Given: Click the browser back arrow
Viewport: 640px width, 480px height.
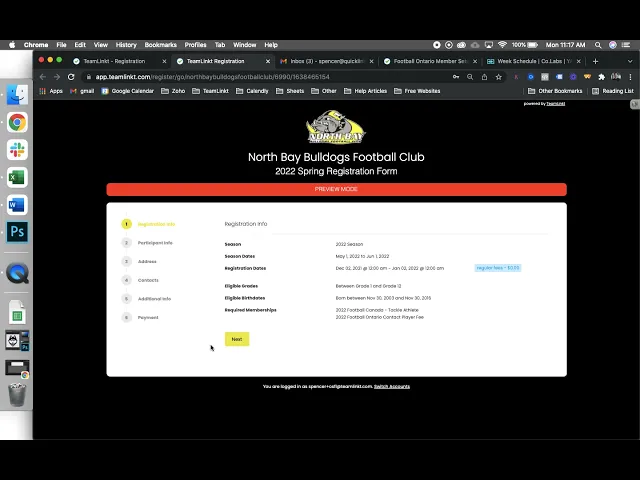Looking at the screenshot, I should point(43,77).
